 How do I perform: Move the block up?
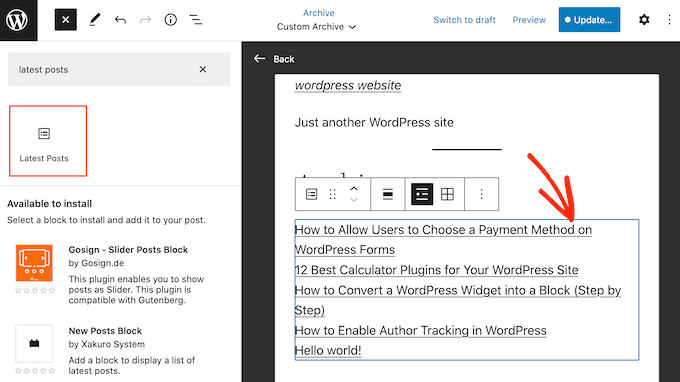click(x=354, y=189)
